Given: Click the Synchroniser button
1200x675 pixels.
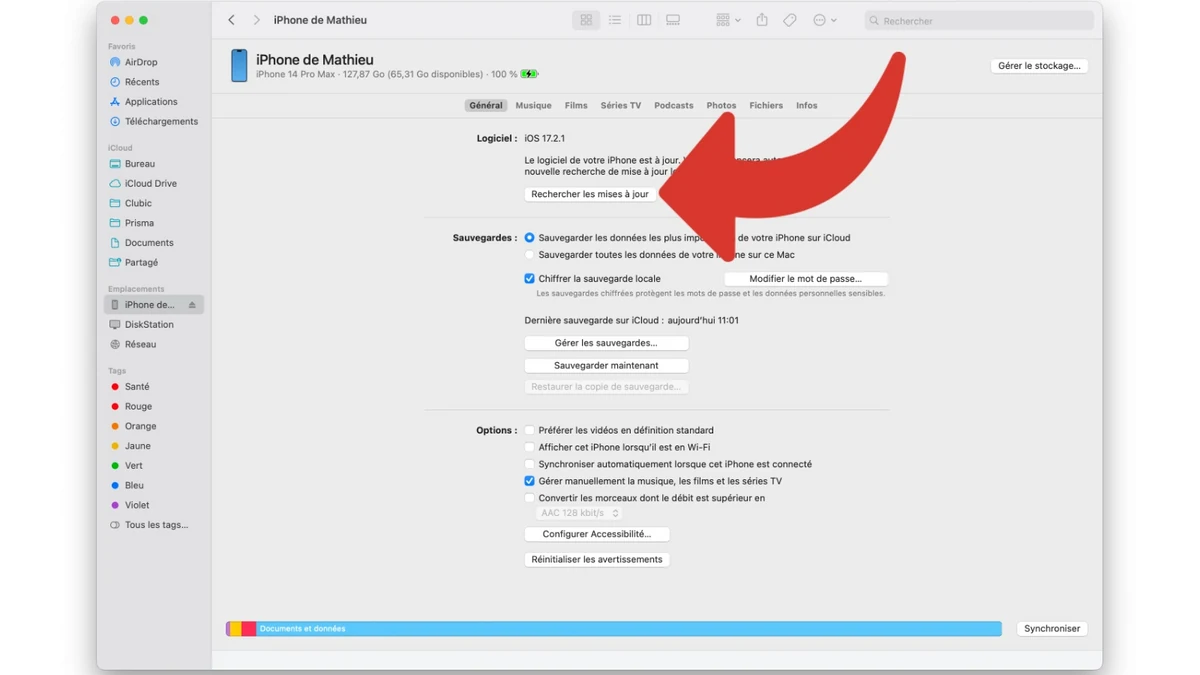Looking at the screenshot, I should pyautogui.click(x=1052, y=629).
